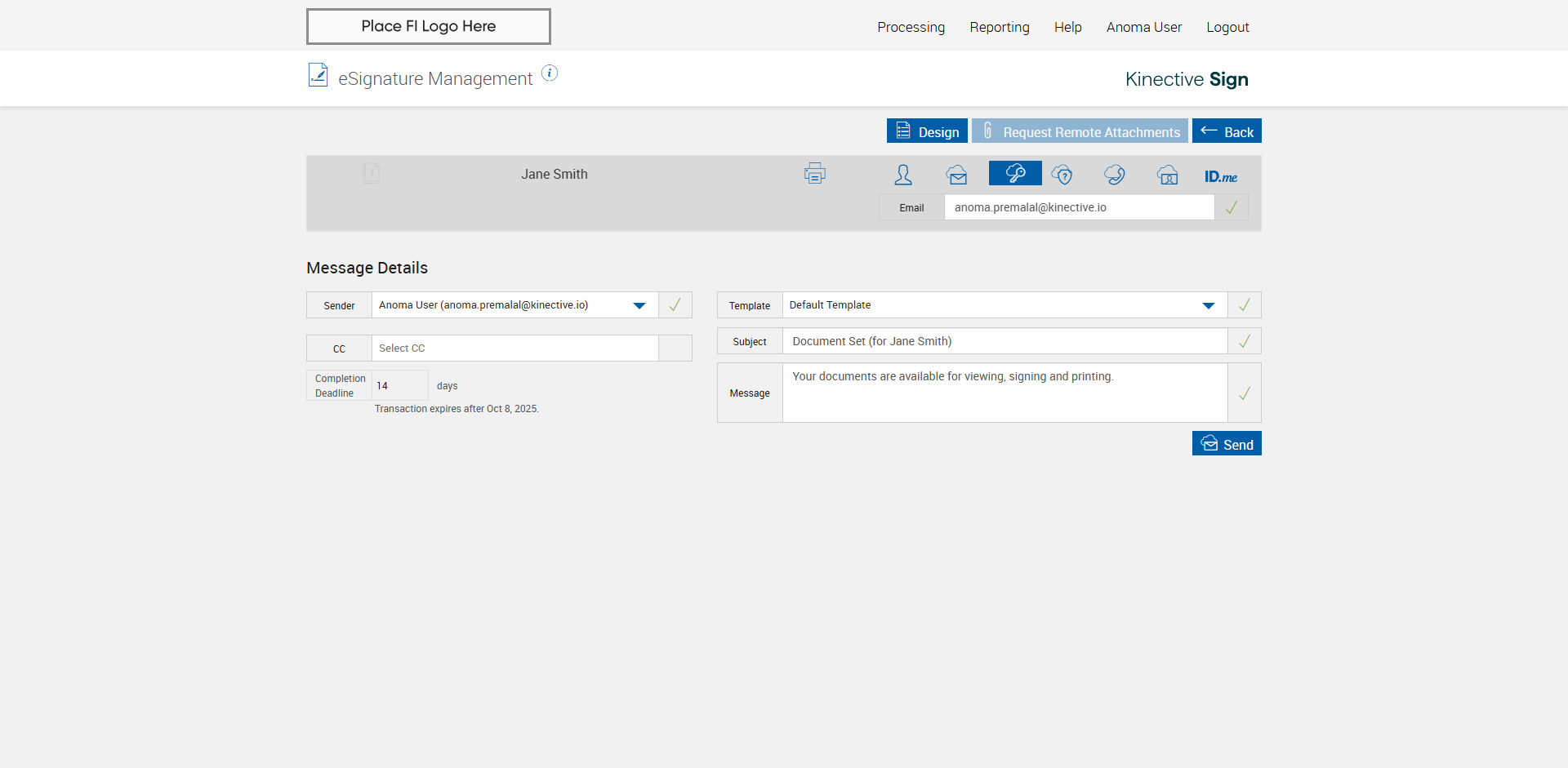Click the Sender label
Screen dimensions: 1568x768
pos(339,306)
